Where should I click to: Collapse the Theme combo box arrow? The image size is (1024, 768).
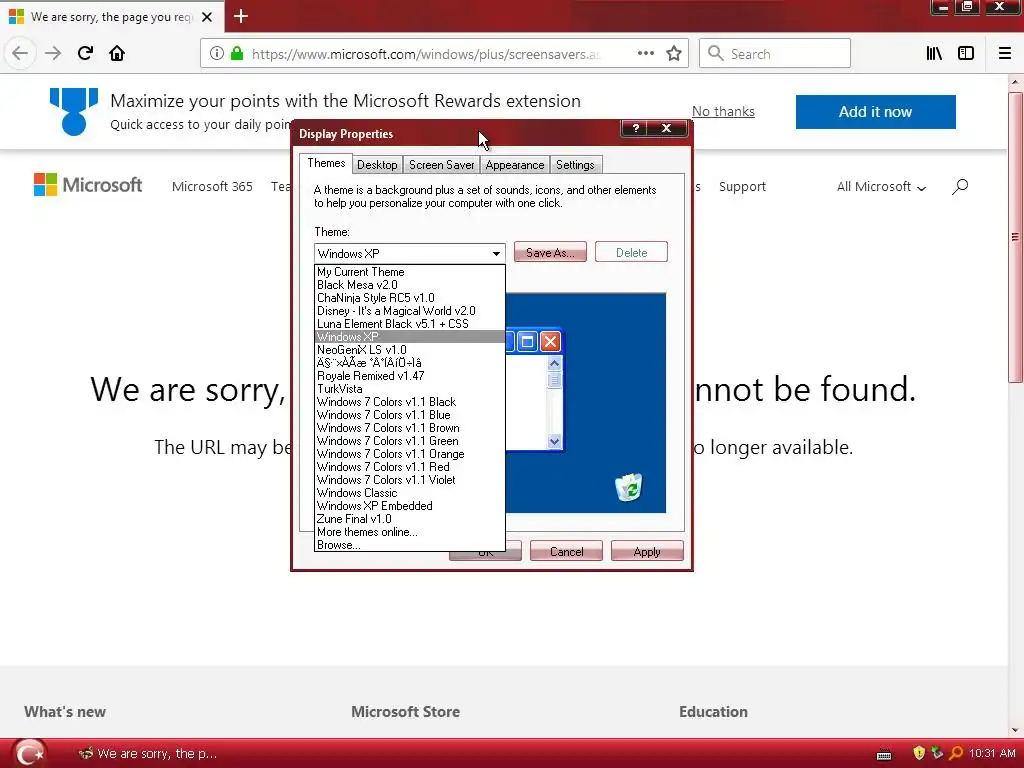tap(496, 253)
